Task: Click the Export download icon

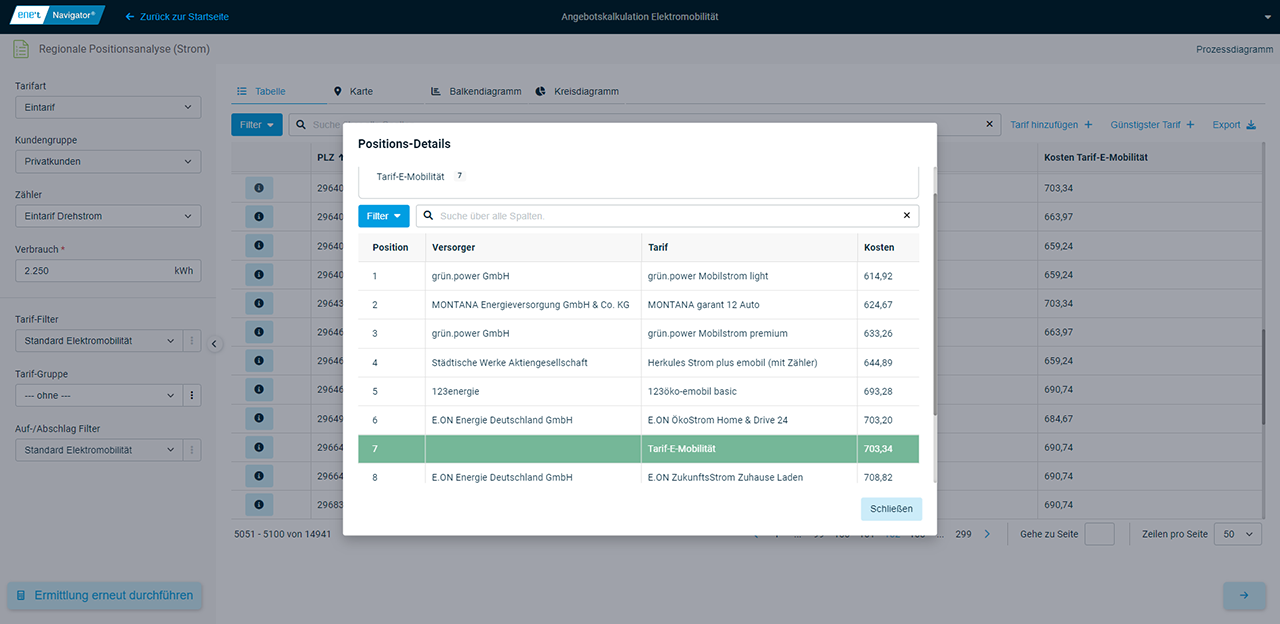Action: [x=1250, y=125]
